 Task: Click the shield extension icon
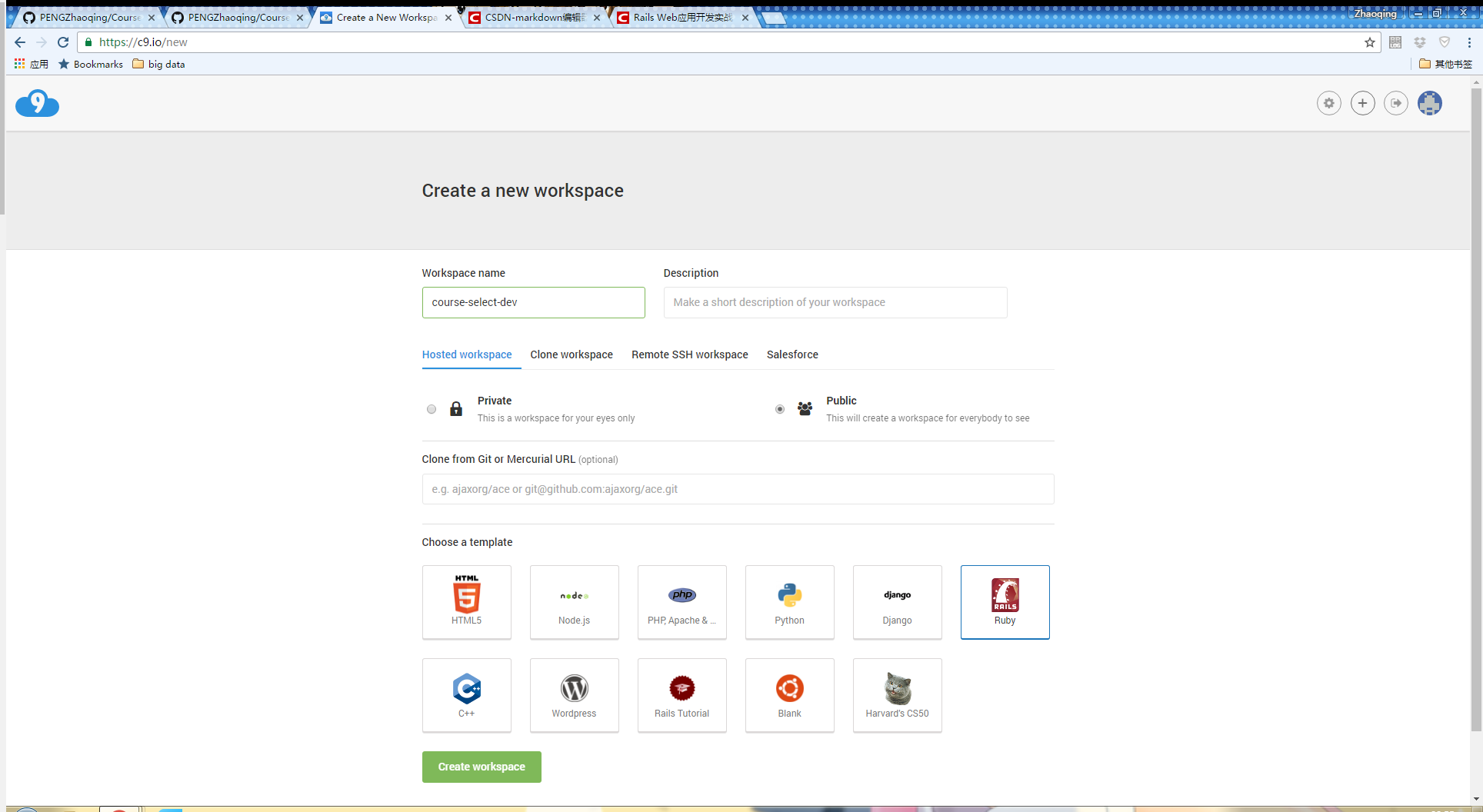coord(1445,42)
